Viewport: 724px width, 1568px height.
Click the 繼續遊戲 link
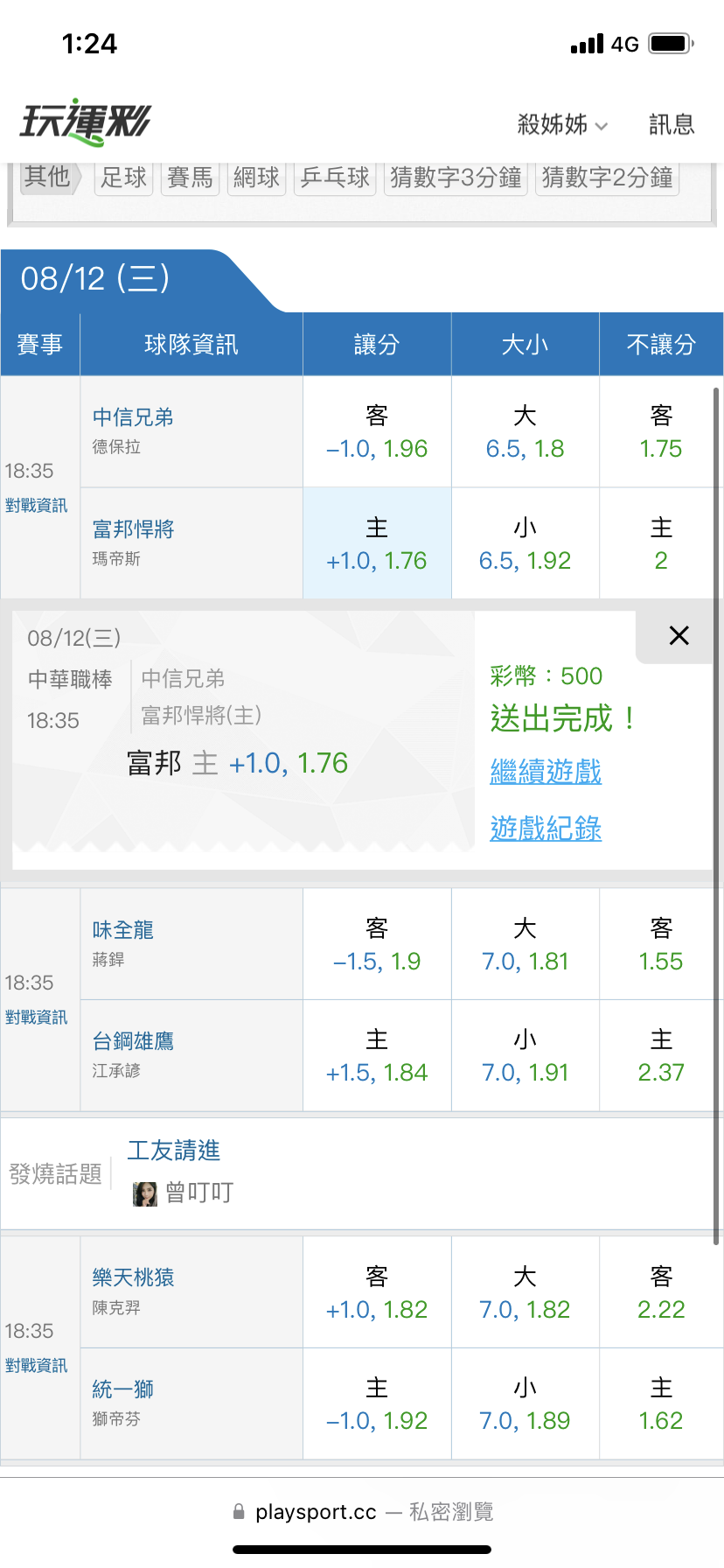(546, 772)
